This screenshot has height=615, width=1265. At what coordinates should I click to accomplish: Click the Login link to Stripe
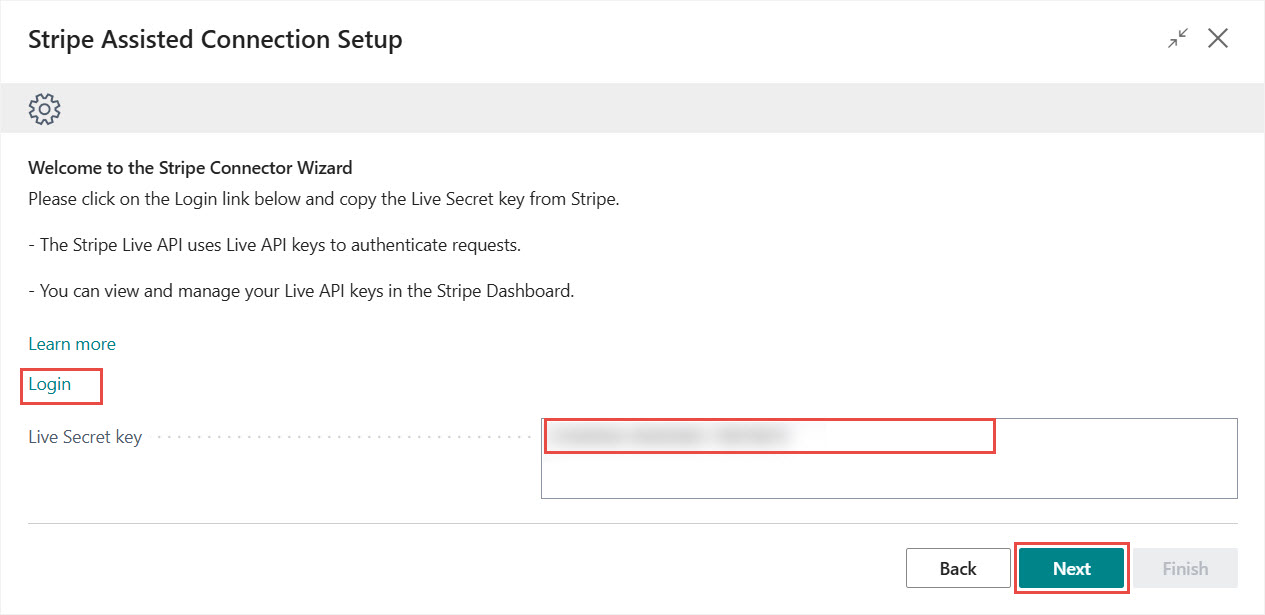pos(50,384)
